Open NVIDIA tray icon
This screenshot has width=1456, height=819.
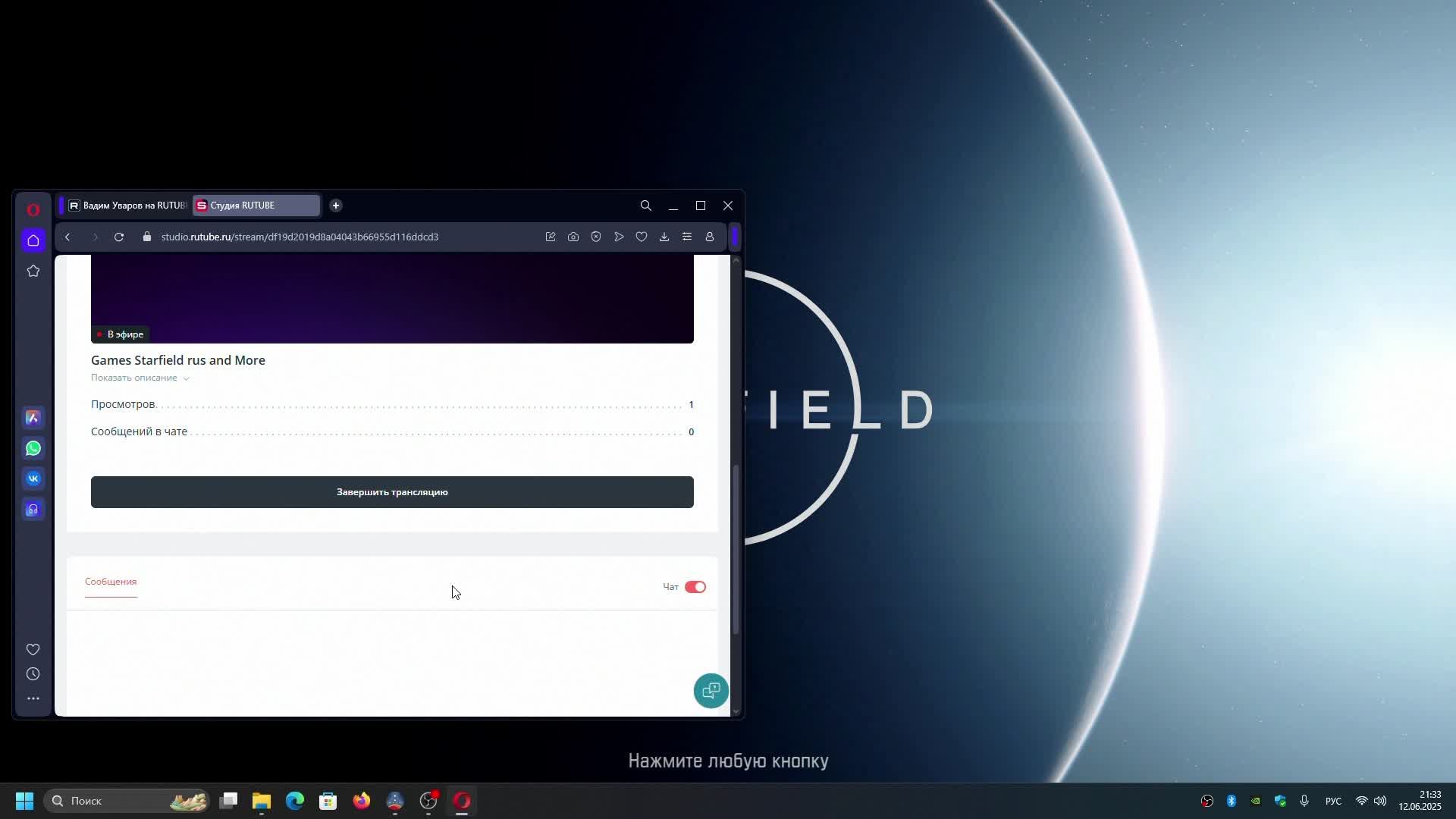click(1256, 801)
